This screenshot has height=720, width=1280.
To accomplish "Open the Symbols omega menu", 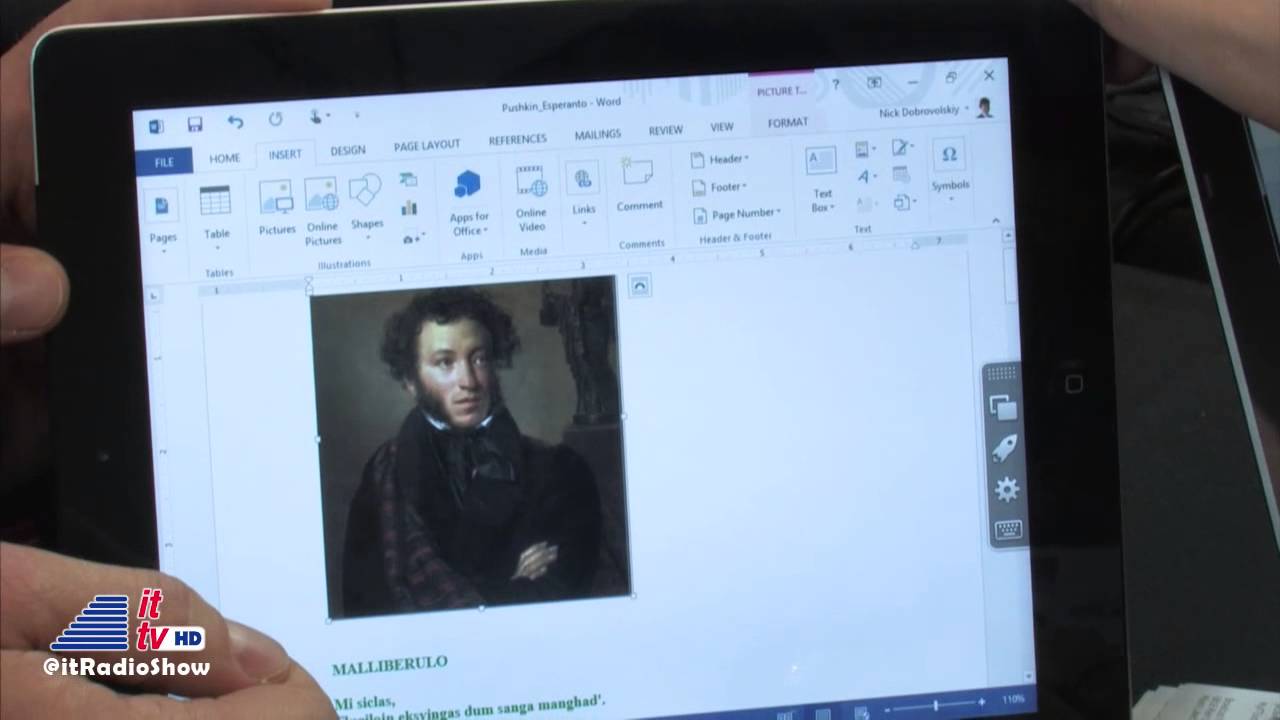I will (x=949, y=167).
